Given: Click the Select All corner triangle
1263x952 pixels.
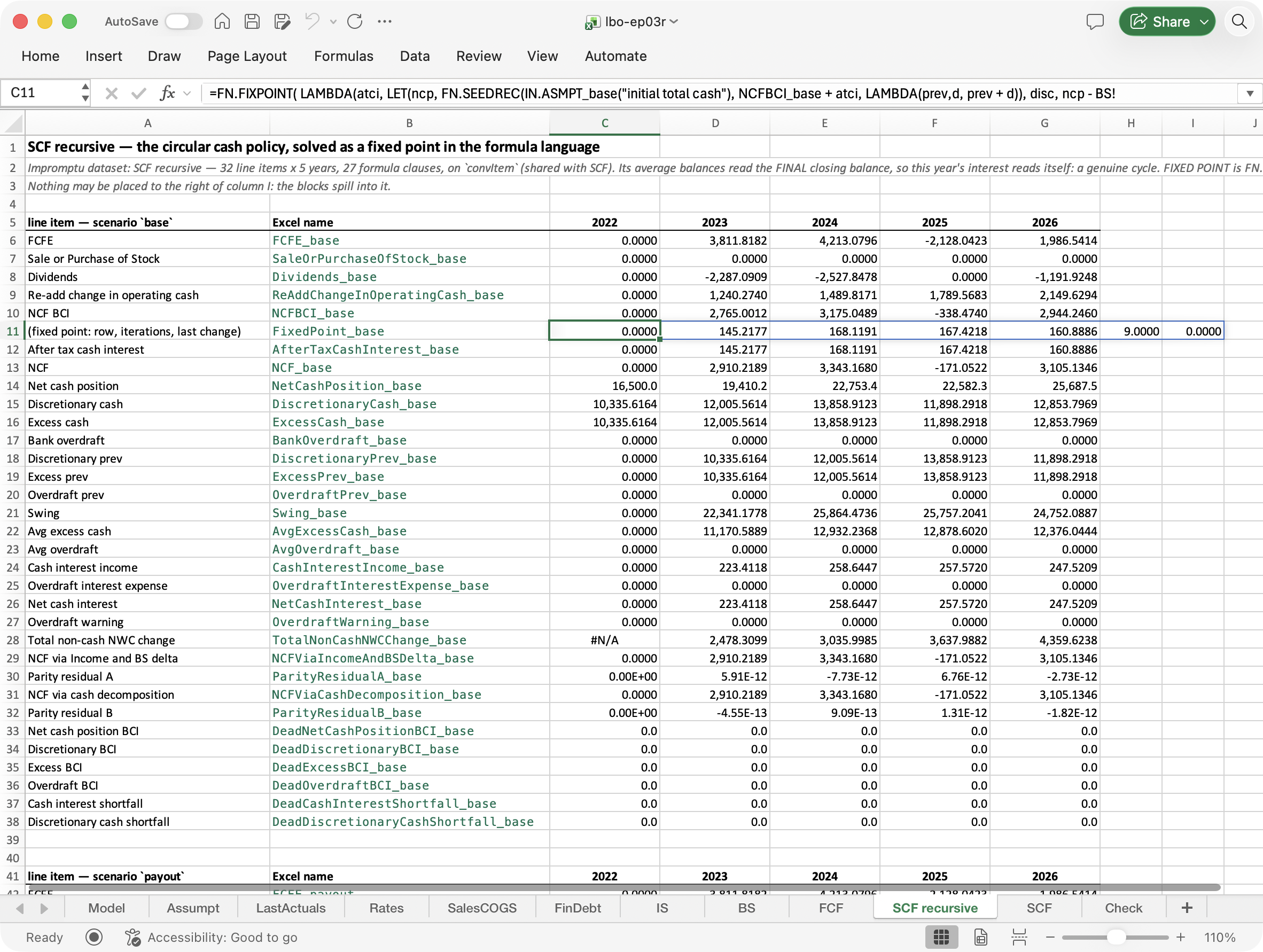Looking at the screenshot, I should [x=14, y=123].
